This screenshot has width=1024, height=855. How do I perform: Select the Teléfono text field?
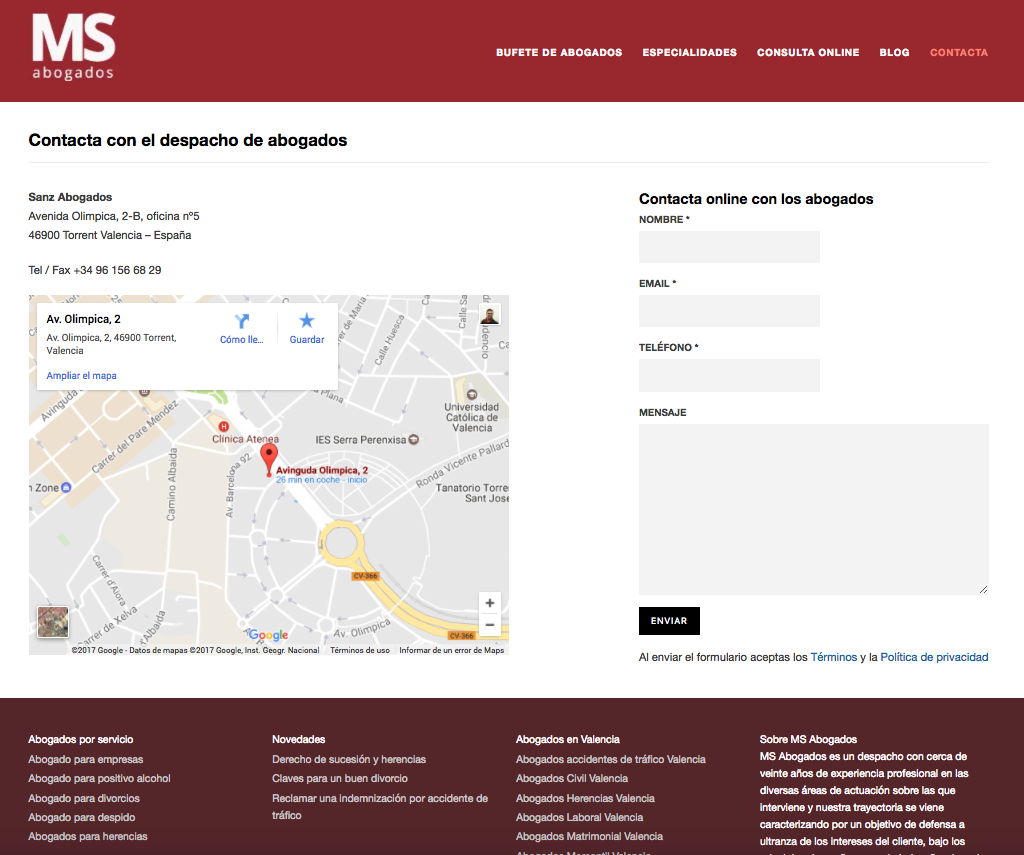pos(729,376)
